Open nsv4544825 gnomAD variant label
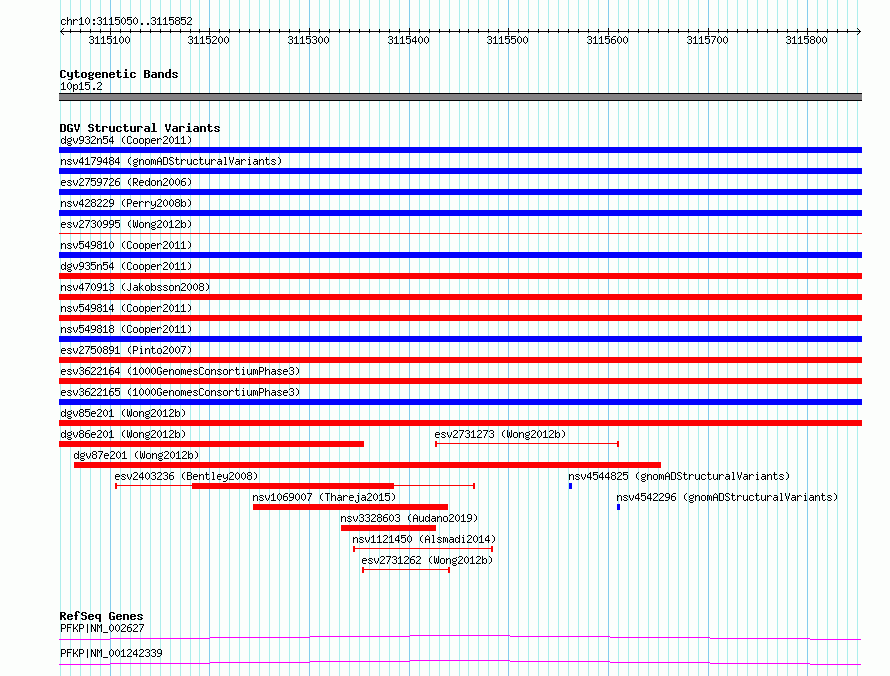The width and height of the screenshot is (890, 676). [x=679, y=476]
